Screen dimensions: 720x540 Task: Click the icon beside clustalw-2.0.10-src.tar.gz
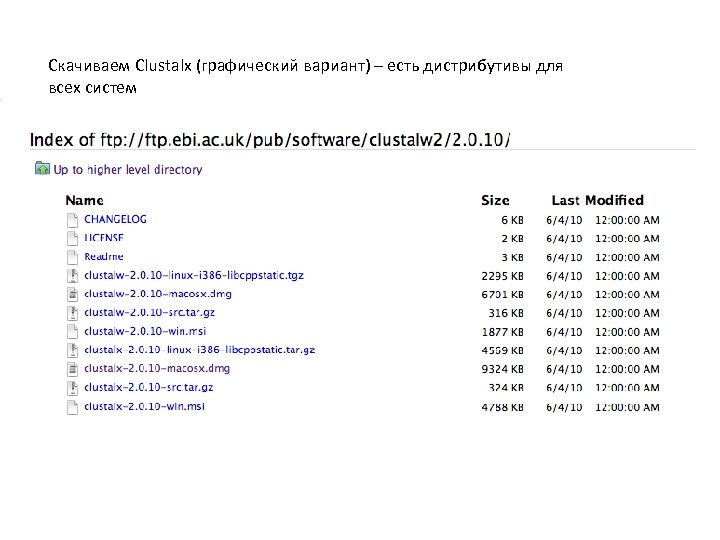(x=72, y=313)
